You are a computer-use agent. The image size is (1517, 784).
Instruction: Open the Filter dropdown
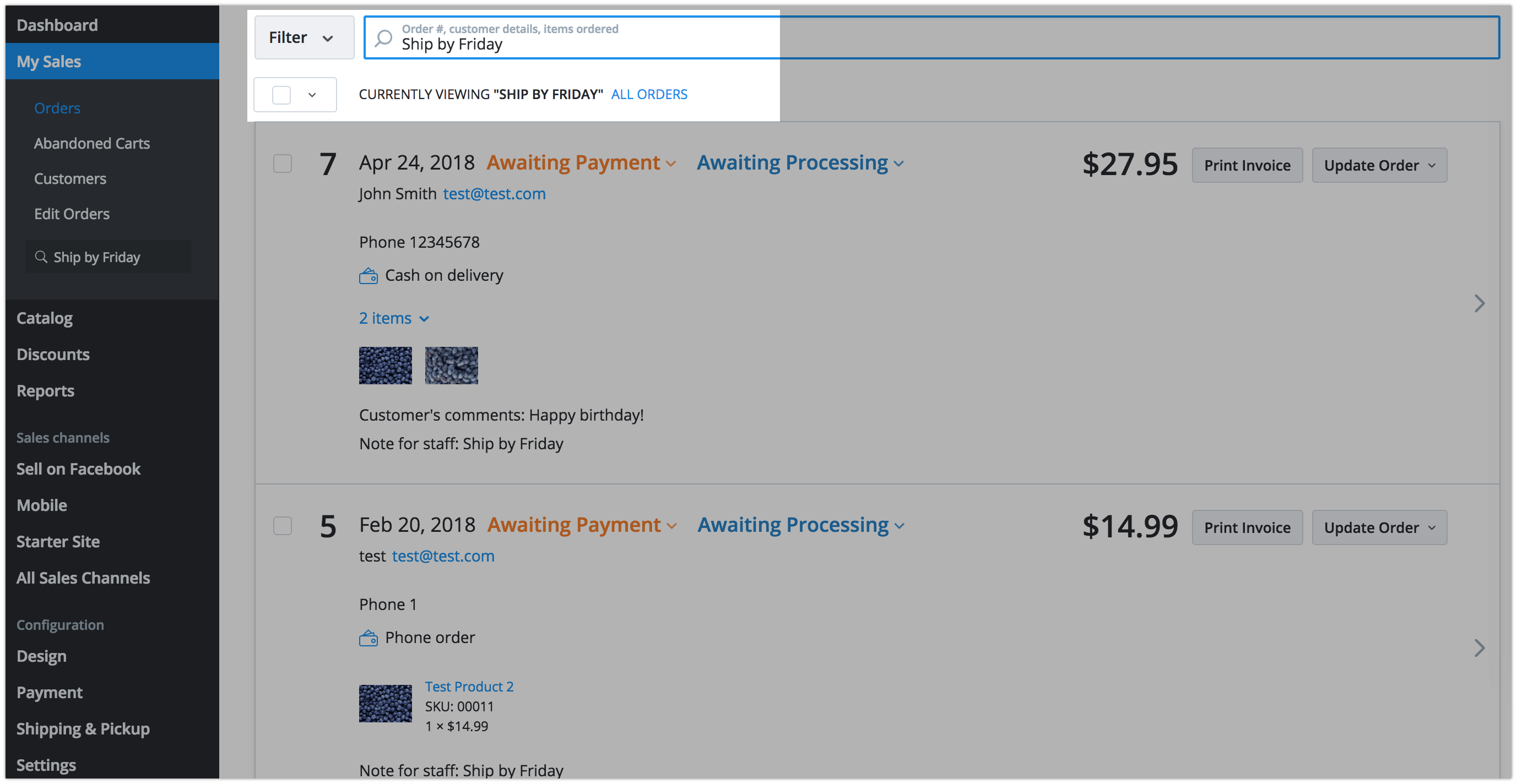pyautogui.click(x=304, y=37)
